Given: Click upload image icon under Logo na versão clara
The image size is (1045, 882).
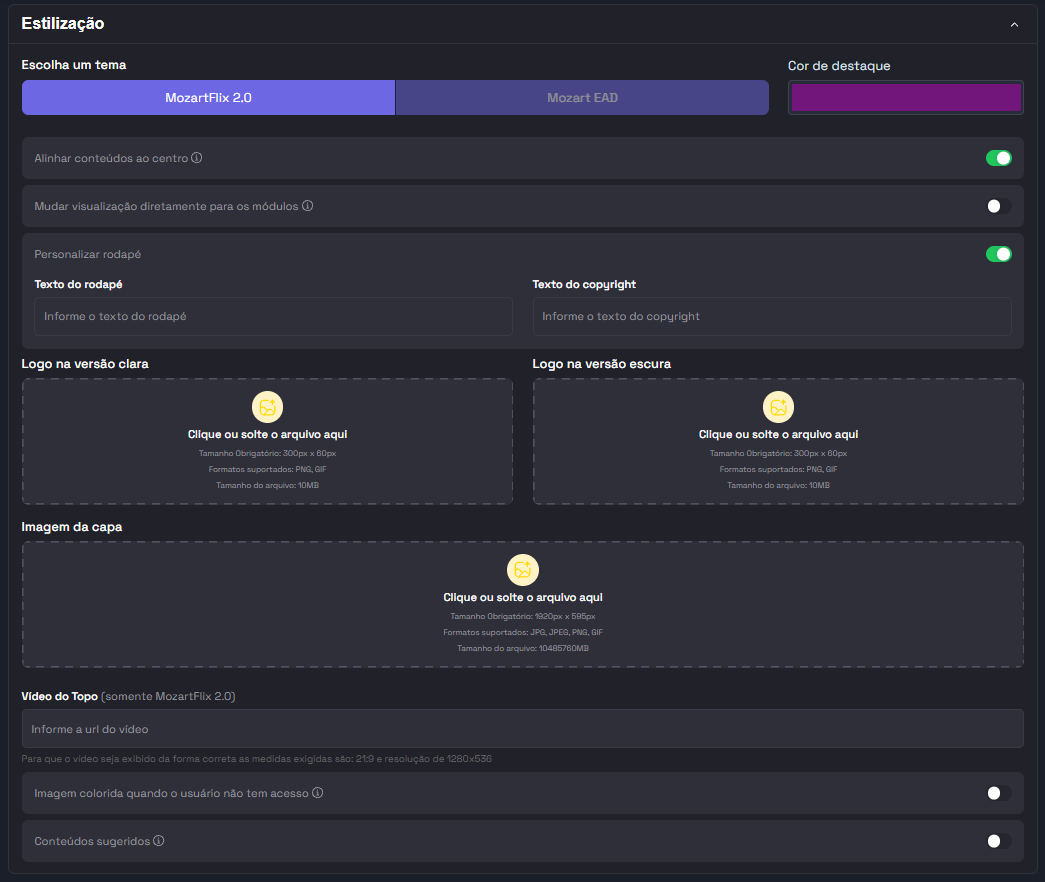Looking at the screenshot, I should coord(267,407).
